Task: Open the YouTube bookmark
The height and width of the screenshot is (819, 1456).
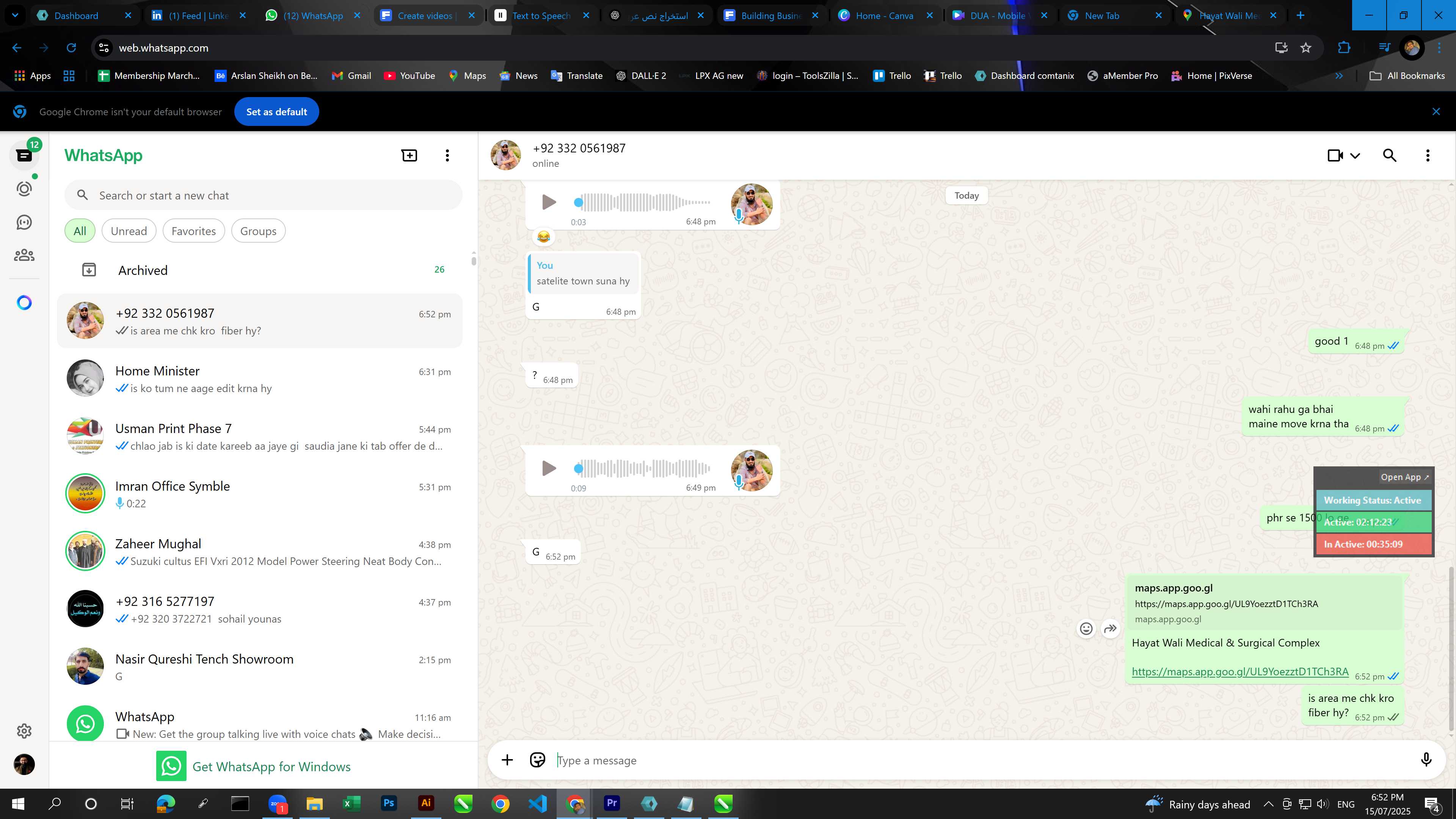Action: pos(409,76)
